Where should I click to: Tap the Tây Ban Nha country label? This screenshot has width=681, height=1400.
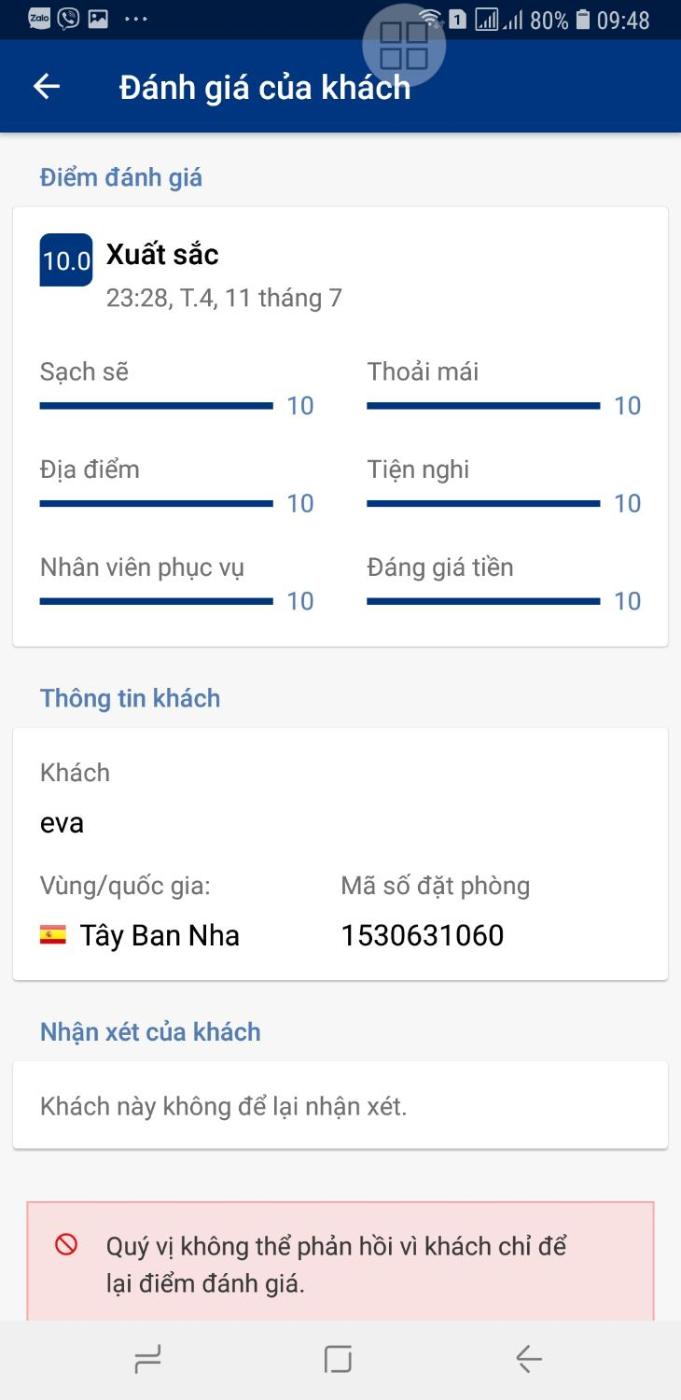pyautogui.click(x=160, y=935)
